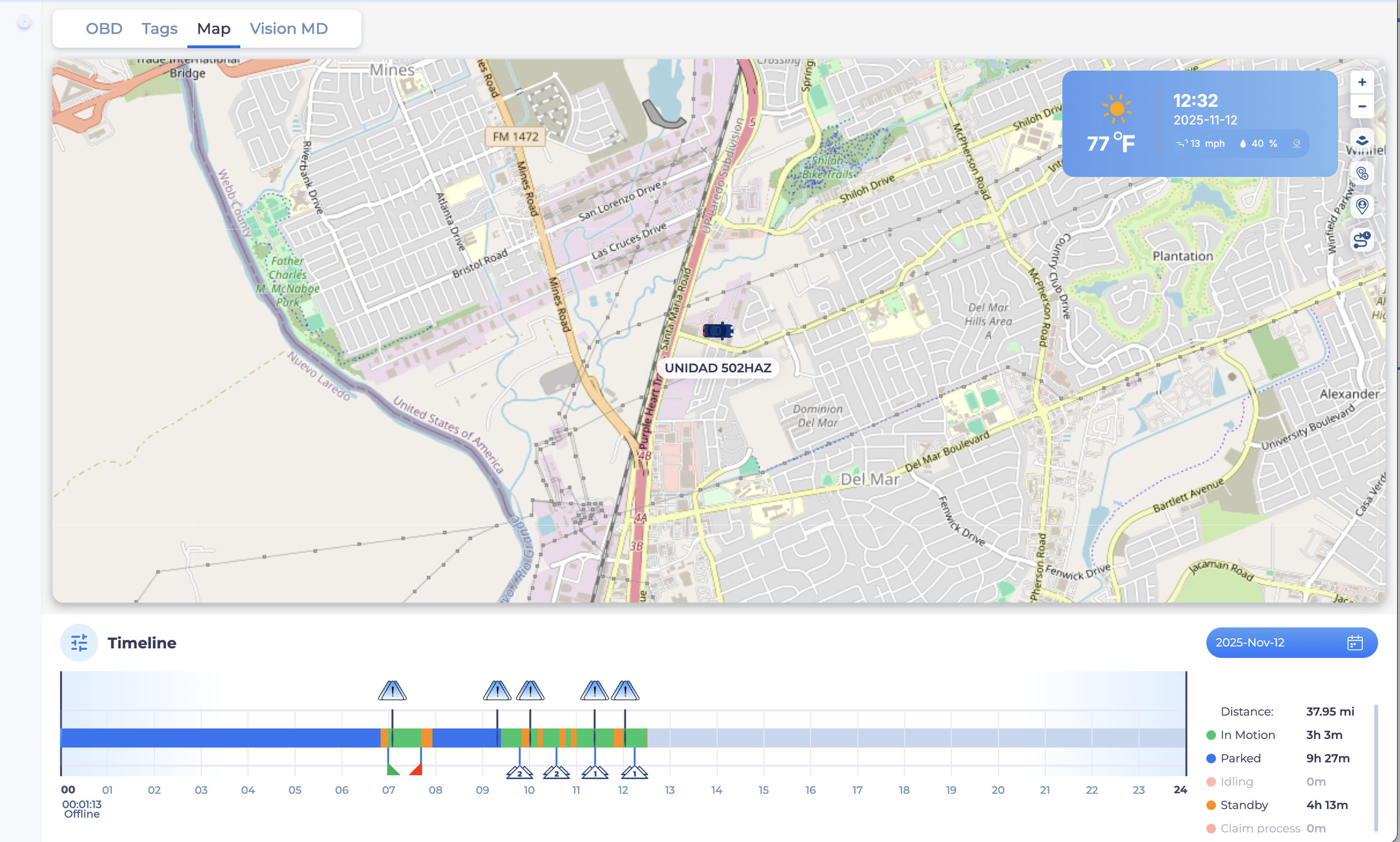Click the add location pin icon
The height and width of the screenshot is (842, 1400).
click(x=1361, y=174)
